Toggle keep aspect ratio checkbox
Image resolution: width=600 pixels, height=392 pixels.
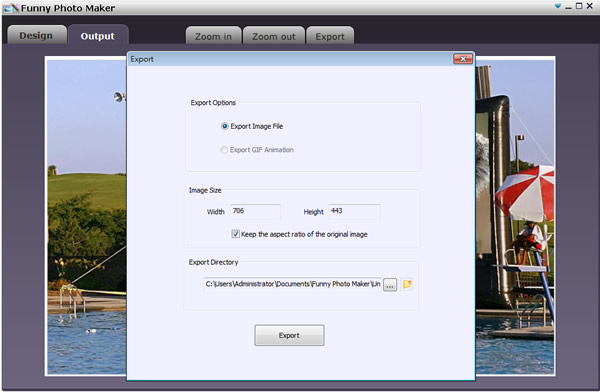tap(235, 234)
